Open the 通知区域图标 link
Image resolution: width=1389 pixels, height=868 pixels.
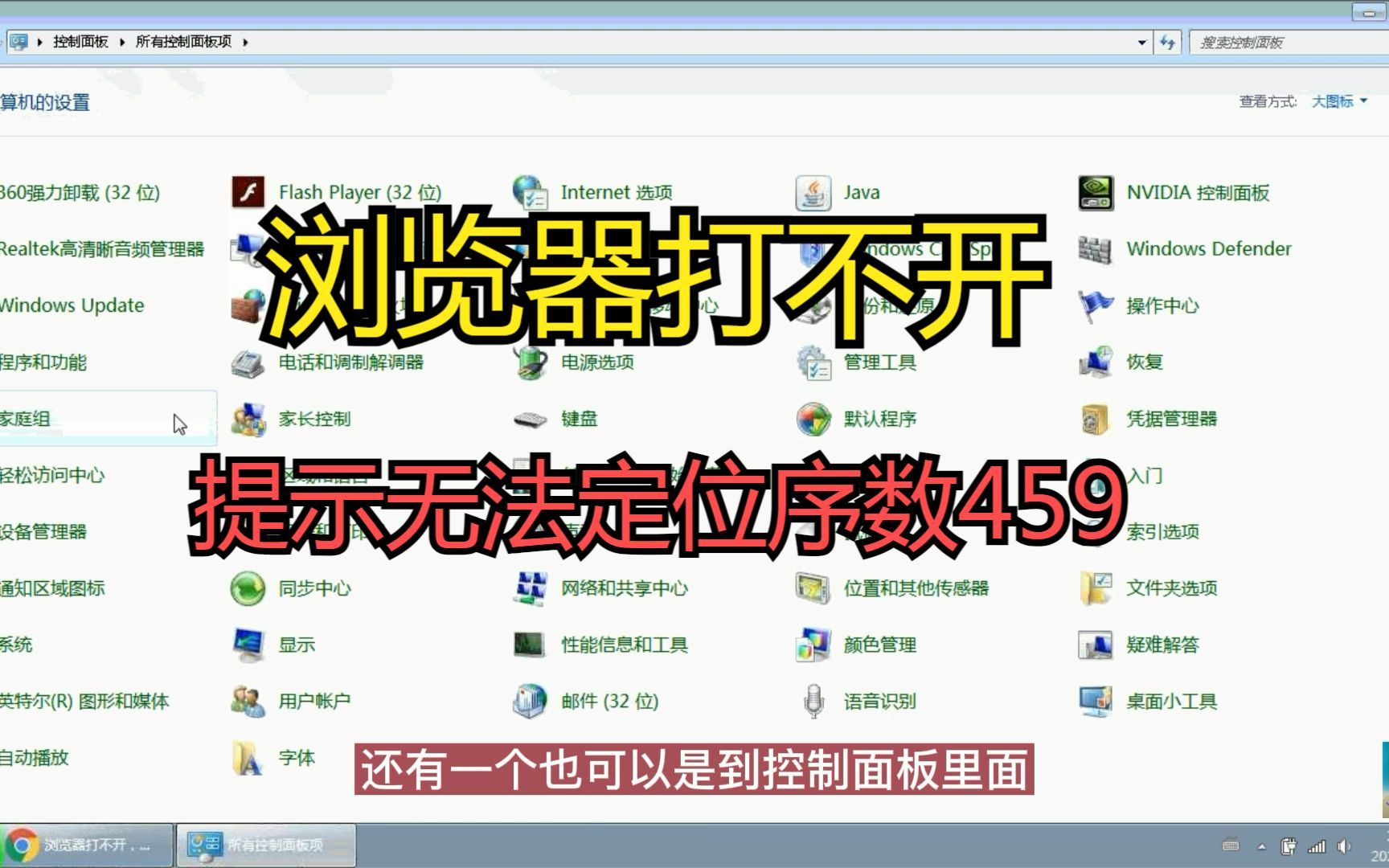point(52,588)
